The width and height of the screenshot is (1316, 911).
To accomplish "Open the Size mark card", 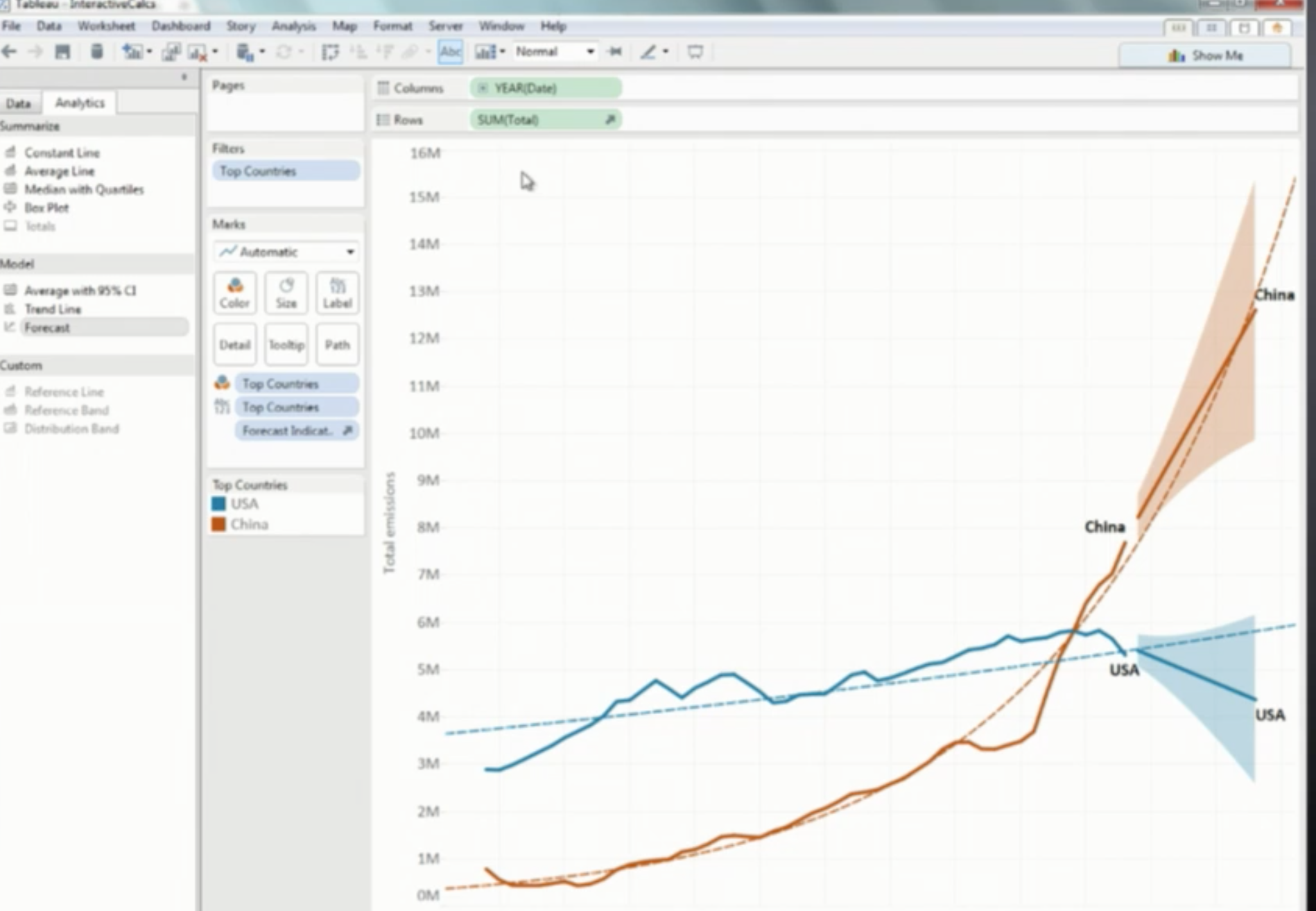I will click(x=286, y=293).
